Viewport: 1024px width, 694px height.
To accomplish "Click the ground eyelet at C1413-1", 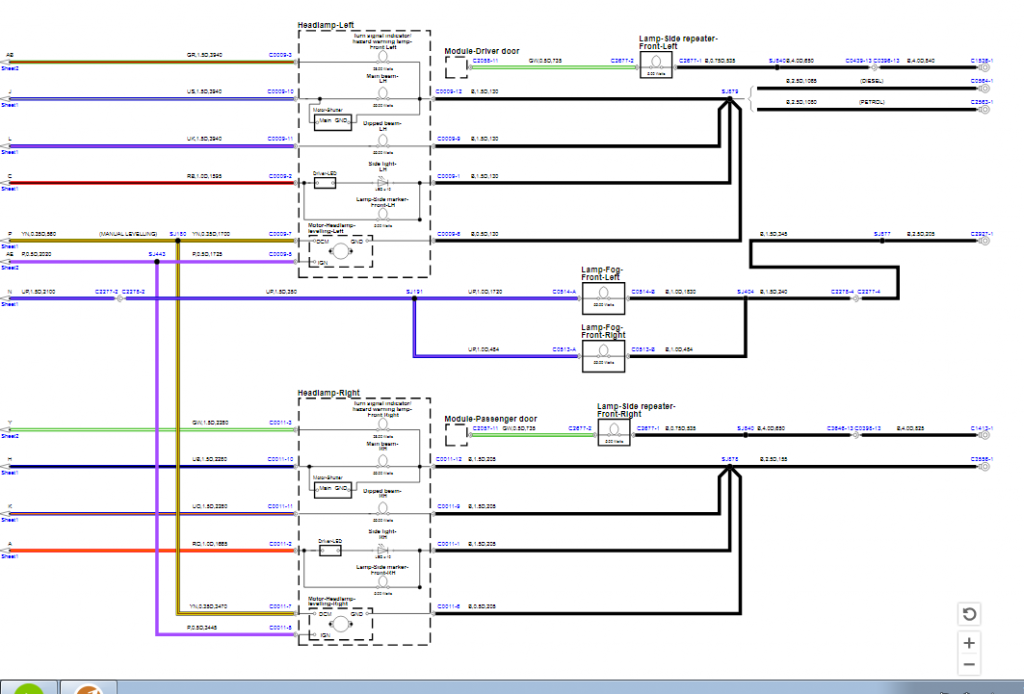I will [x=984, y=435].
